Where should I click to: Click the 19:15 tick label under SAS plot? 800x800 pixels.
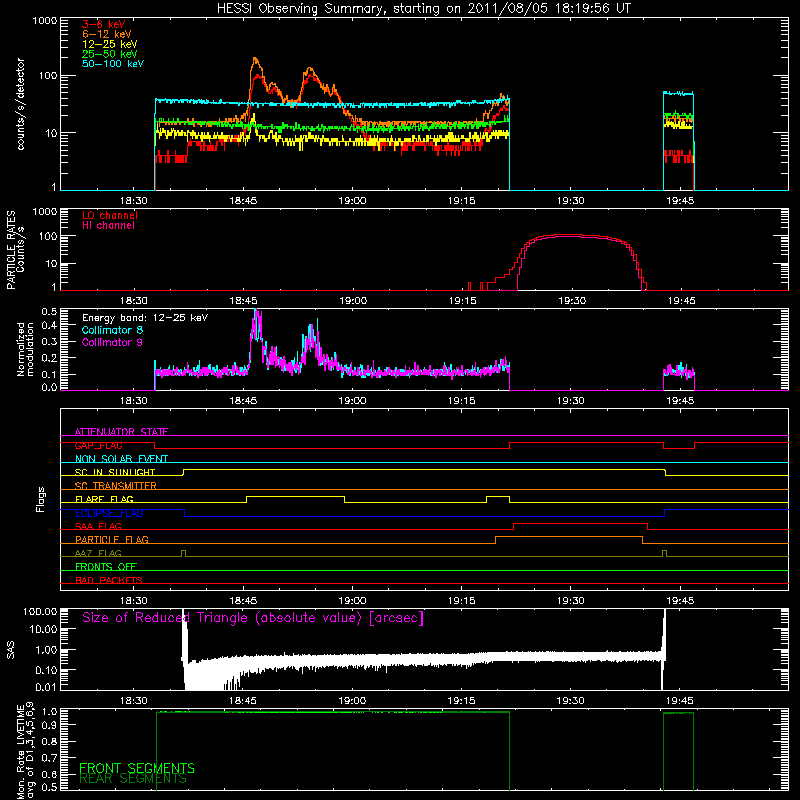click(x=462, y=701)
